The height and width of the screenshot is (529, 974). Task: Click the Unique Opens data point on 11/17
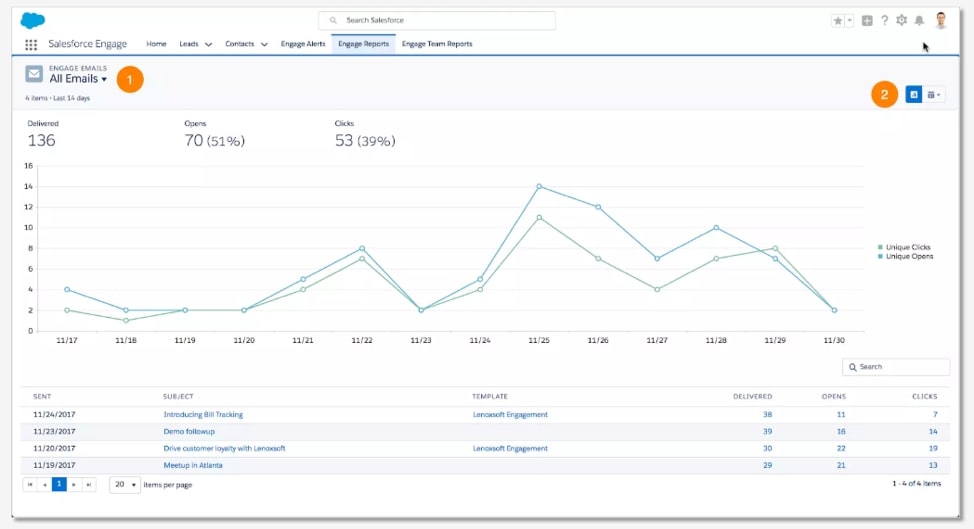(x=67, y=289)
